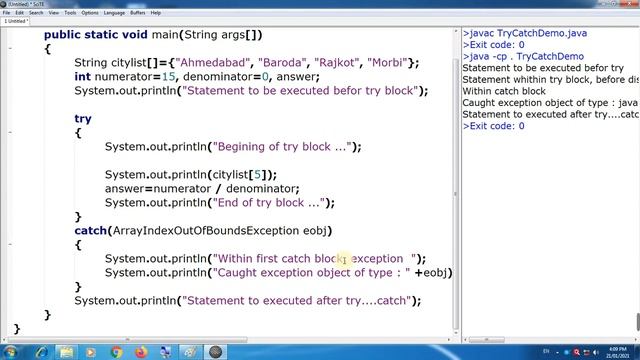Click the red magnifier tray icon
640x360 pixels.
coord(576,352)
